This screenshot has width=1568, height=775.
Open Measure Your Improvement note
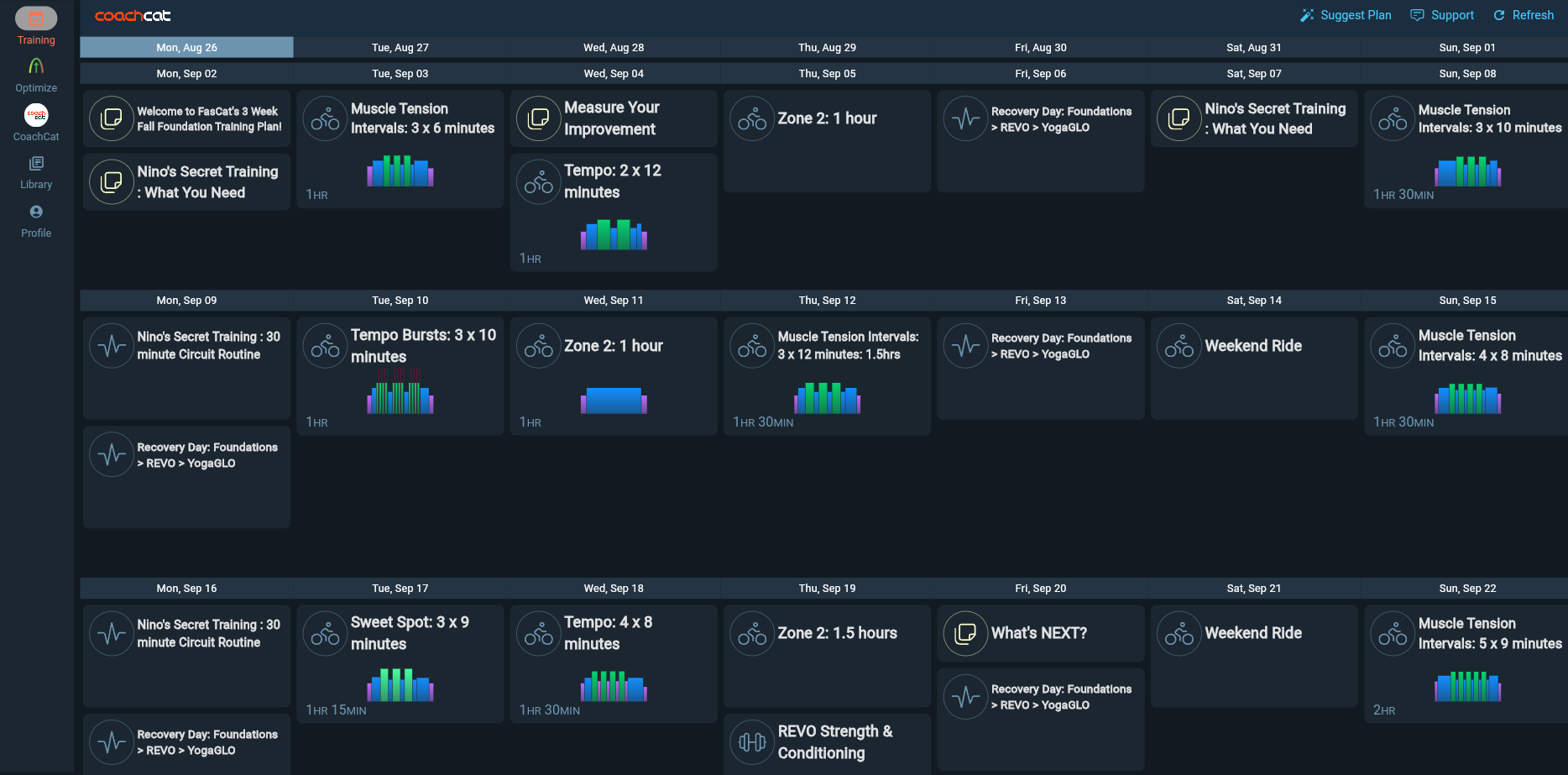pyautogui.click(x=612, y=118)
